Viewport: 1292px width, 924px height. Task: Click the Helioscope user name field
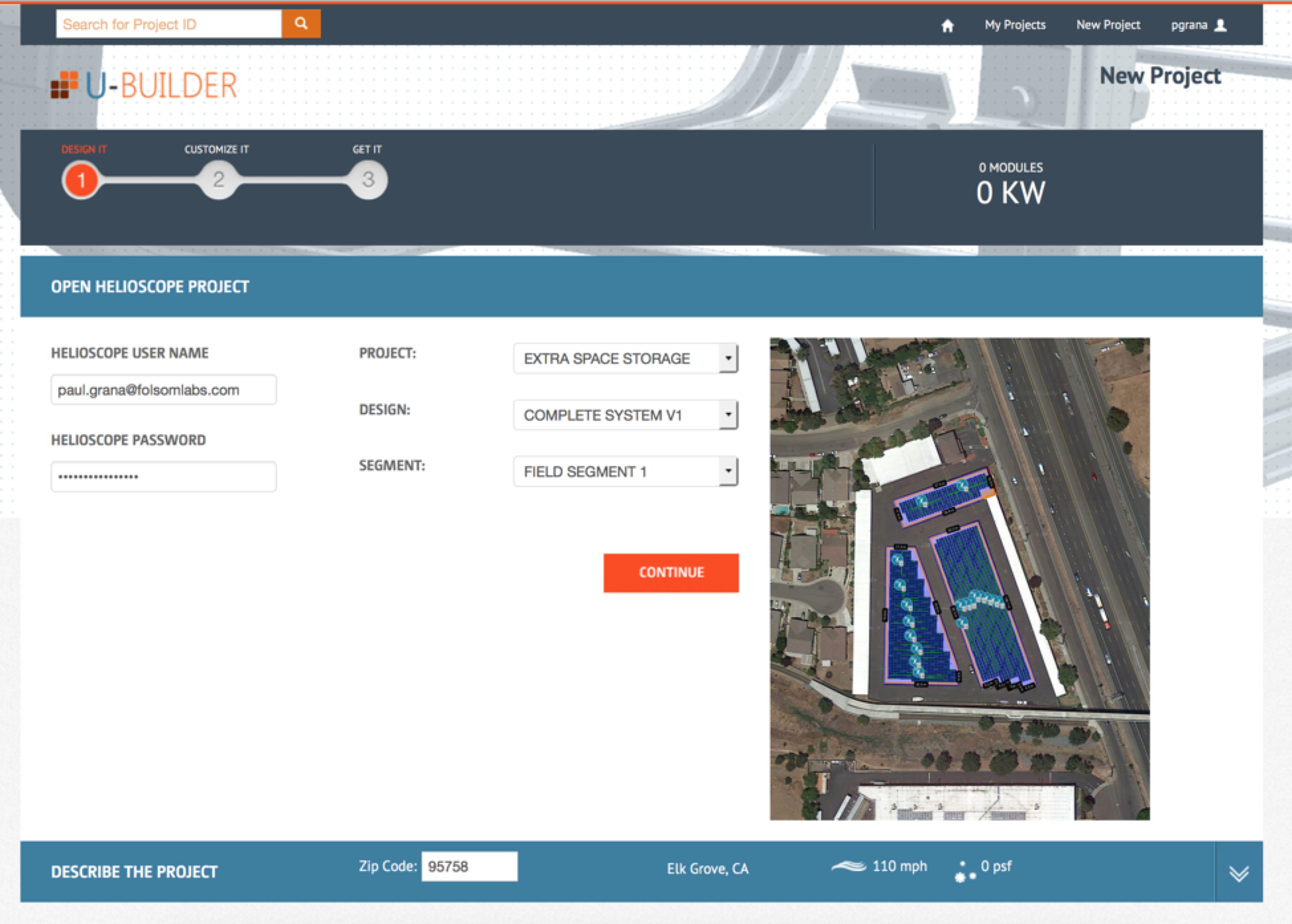coord(163,390)
